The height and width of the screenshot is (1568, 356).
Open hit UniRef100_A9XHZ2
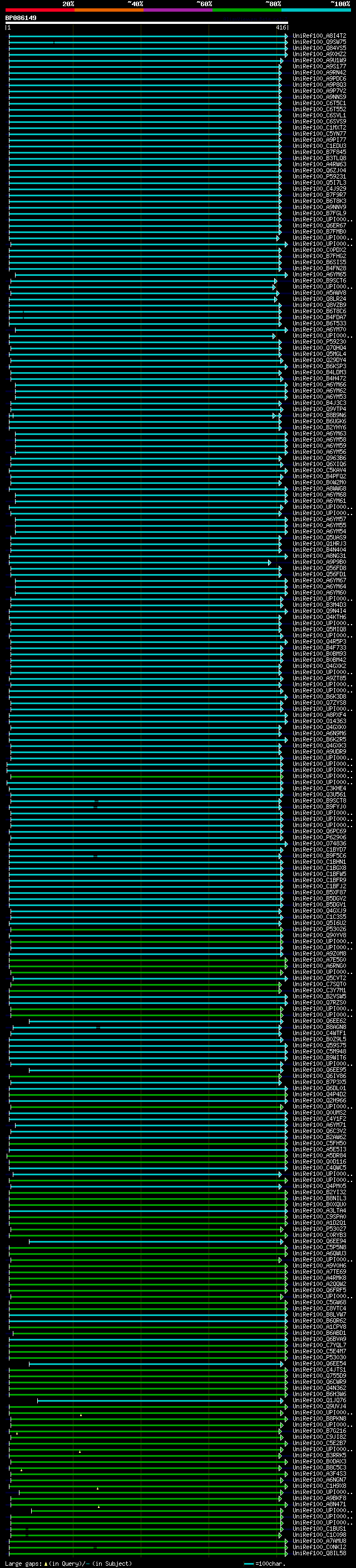pos(319,54)
